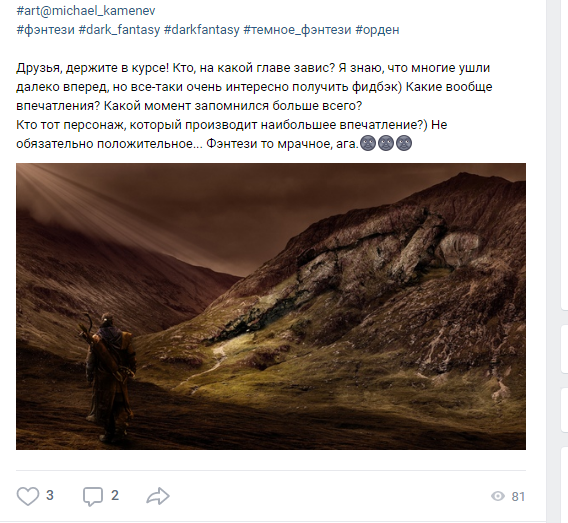Viewport: 568px width, 523px height.
Task: Open comments via the speech bubble icon
Action: 93,496
